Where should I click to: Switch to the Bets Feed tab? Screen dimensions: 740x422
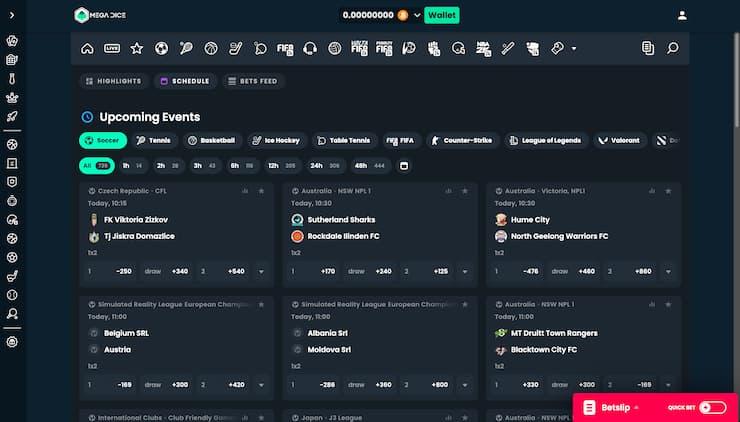pyautogui.click(x=252, y=81)
